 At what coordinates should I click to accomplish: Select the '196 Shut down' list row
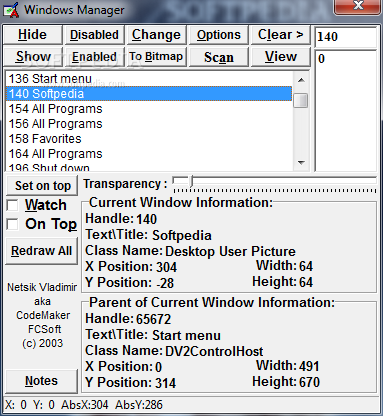[x=149, y=166]
